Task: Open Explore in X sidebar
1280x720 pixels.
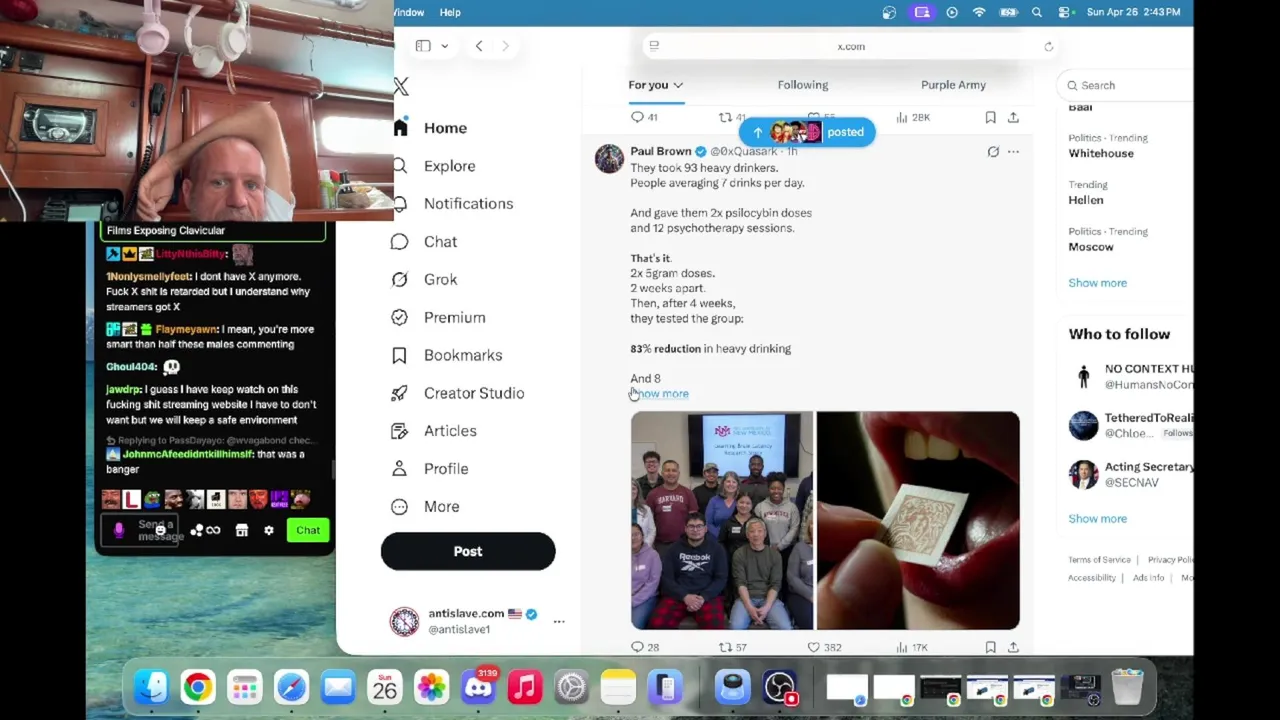Action: (x=436, y=166)
